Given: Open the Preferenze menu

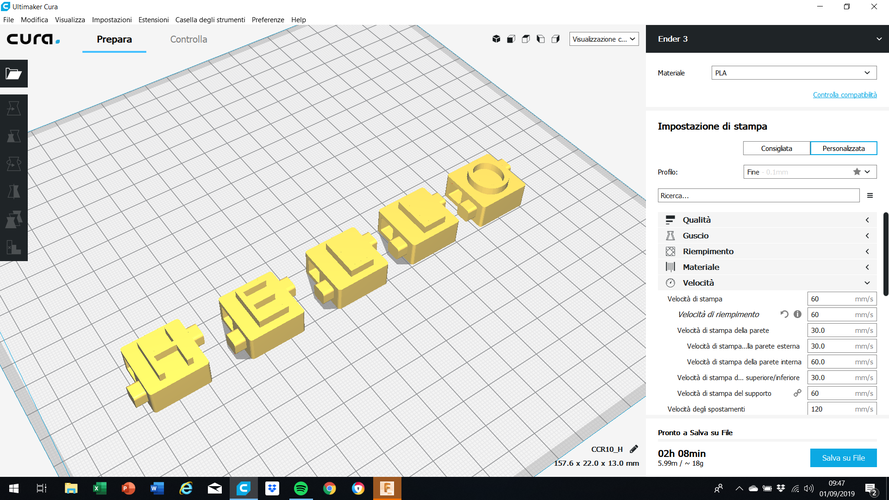Looking at the screenshot, I should point(268,19).
